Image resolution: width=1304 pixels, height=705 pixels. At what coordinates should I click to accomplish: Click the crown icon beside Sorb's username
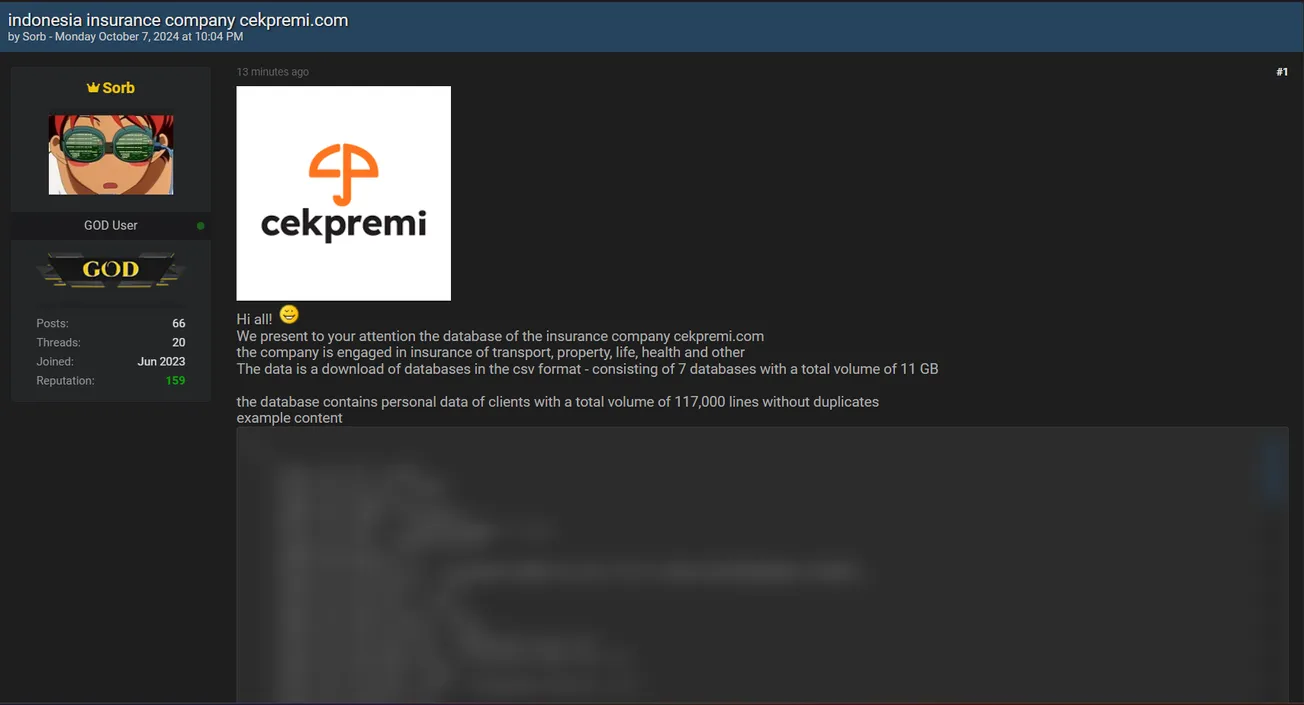click(x=93, y=88)
